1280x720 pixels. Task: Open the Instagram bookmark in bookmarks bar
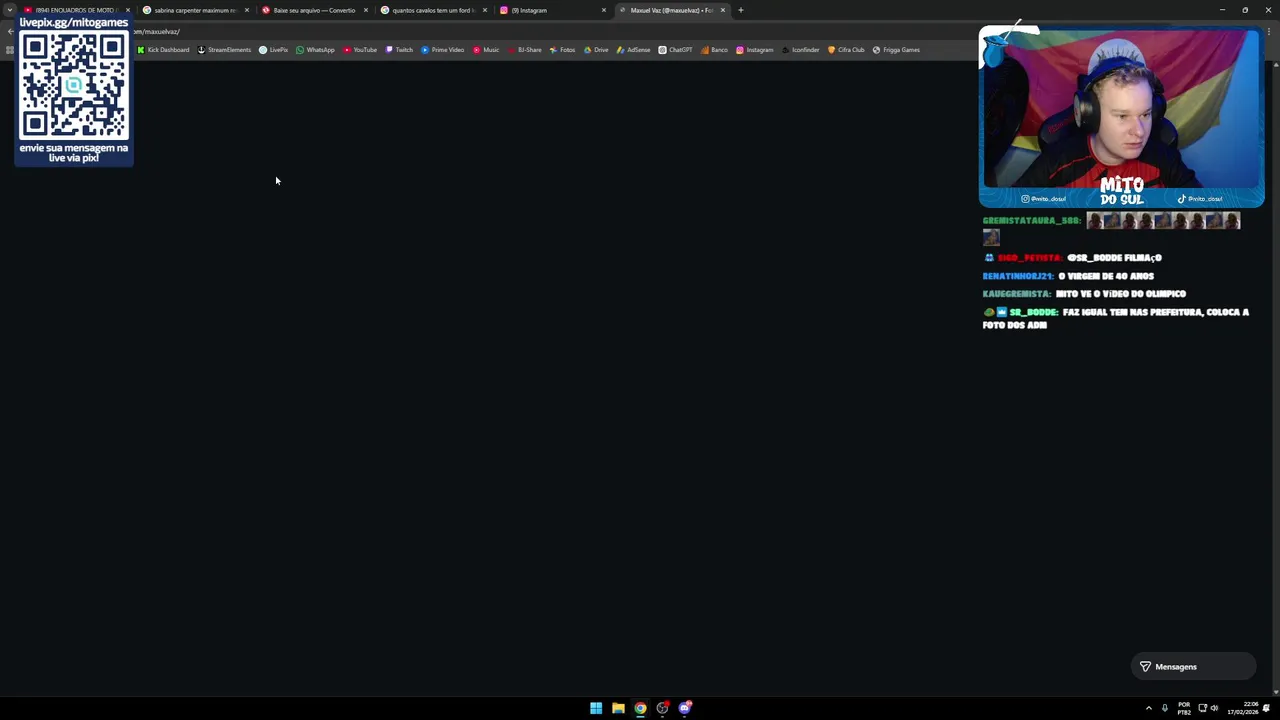(x=754, y=50)
